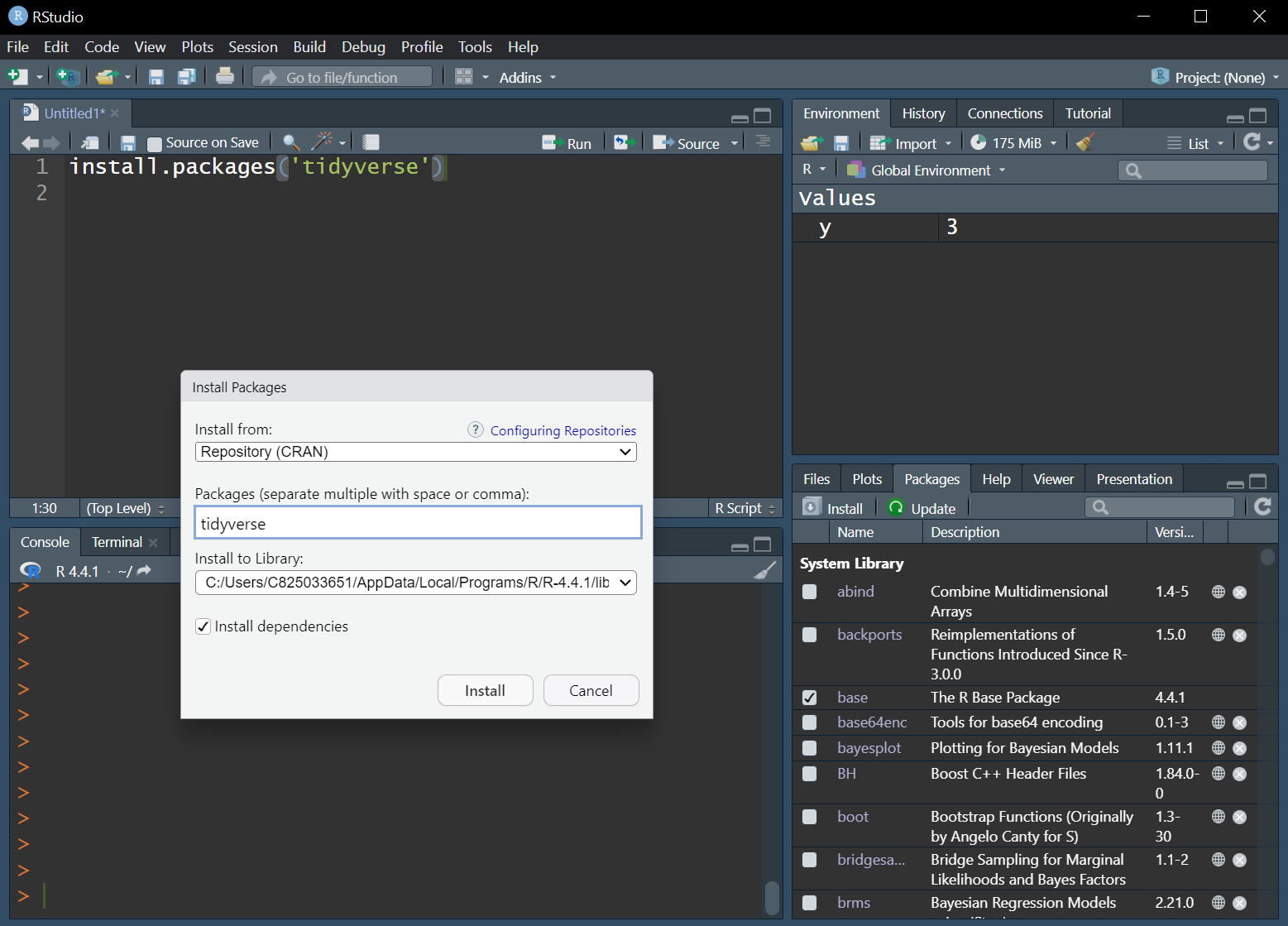Uncheck Install dependencies checkbox

pyautogui.click(x=203, y=626)
